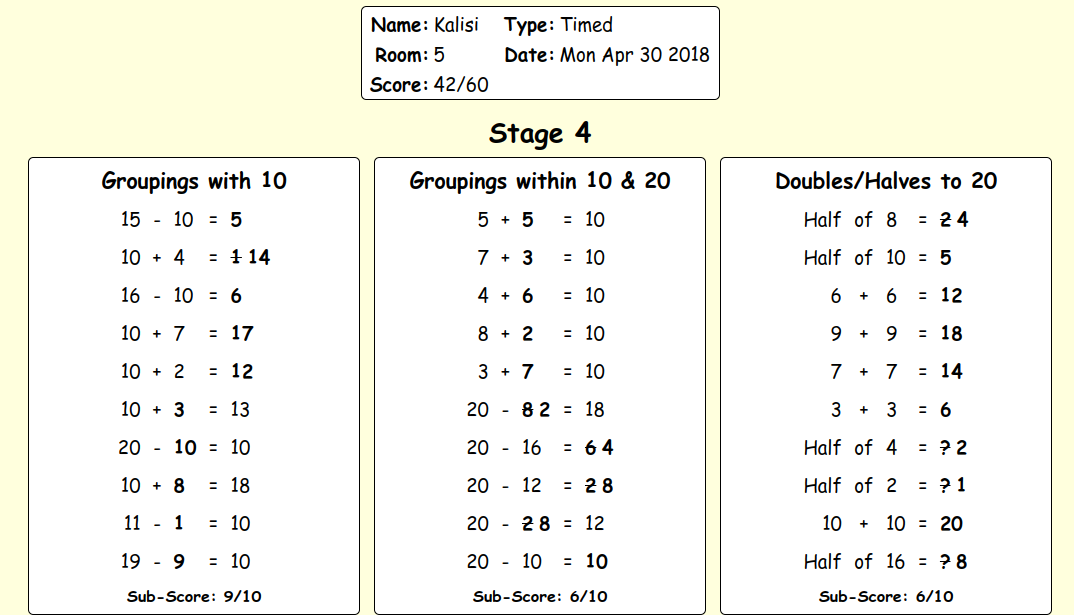The width and height of the screenshot is (1074, 615).
Task: Click the answer 5 for 15 - 10
Action: (x=236, y=220)
